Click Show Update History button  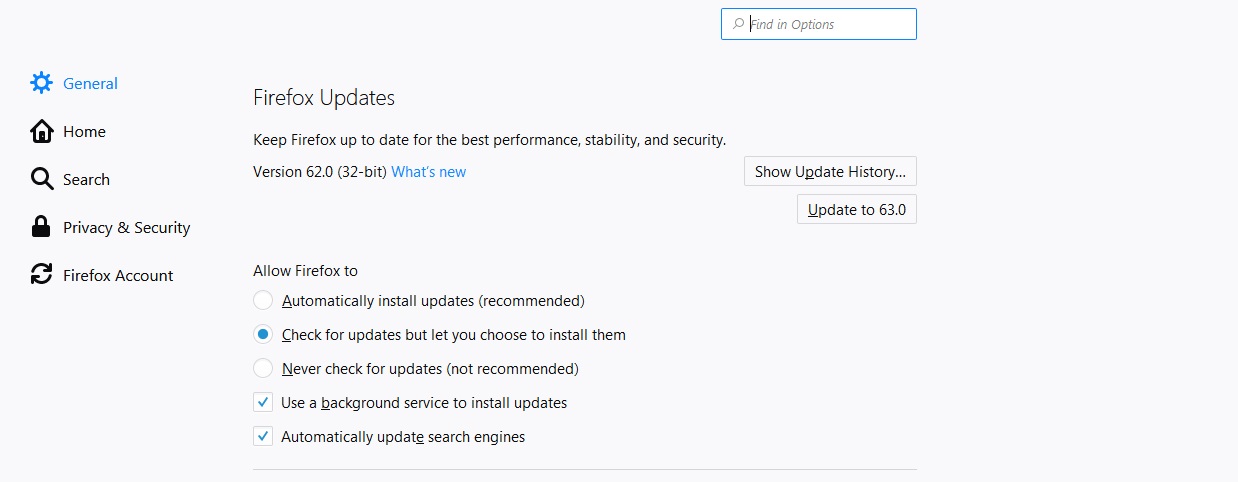pyautogui.click(x=830, y=171)
